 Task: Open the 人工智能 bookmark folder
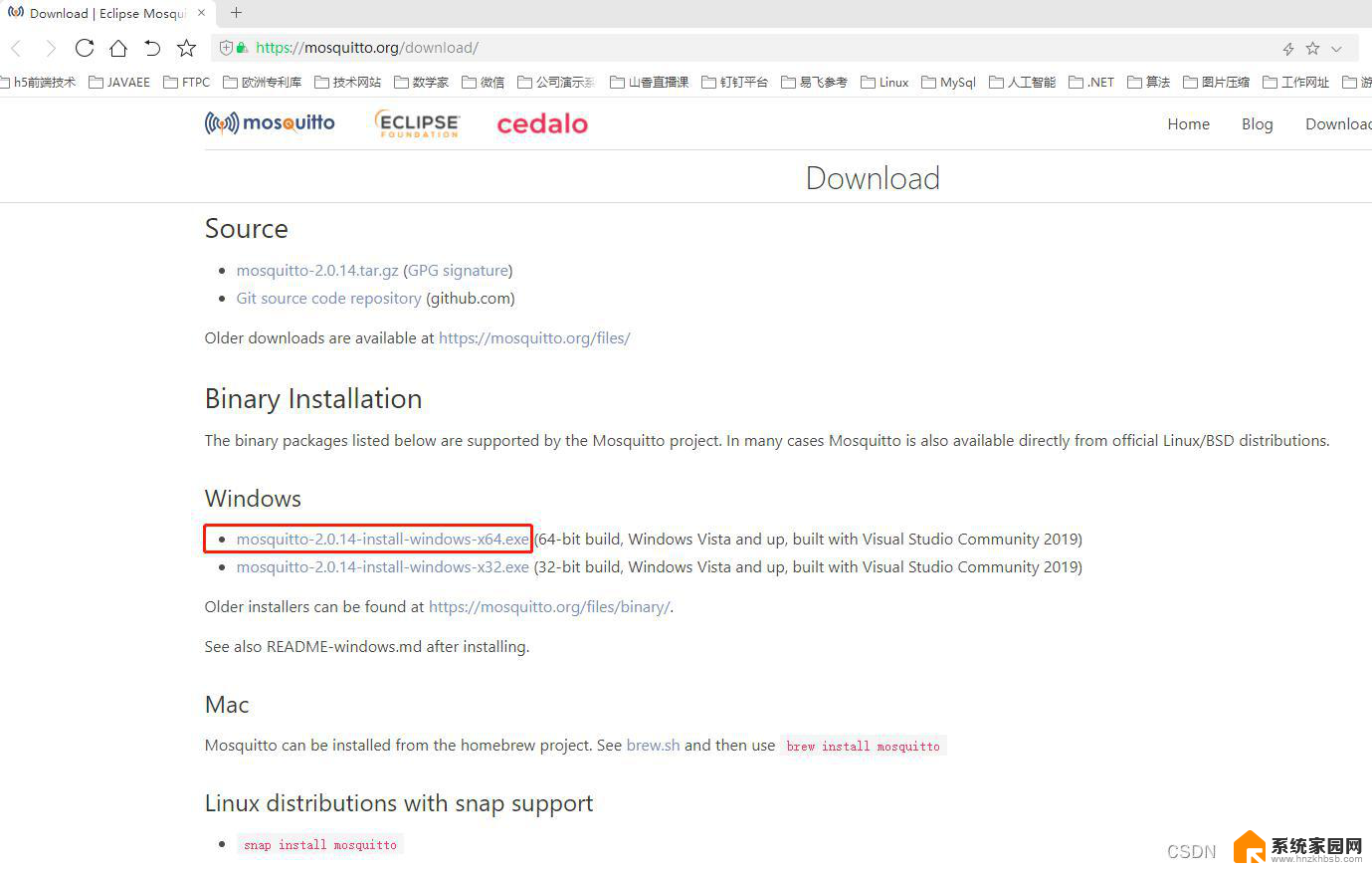click(1023, 82)
